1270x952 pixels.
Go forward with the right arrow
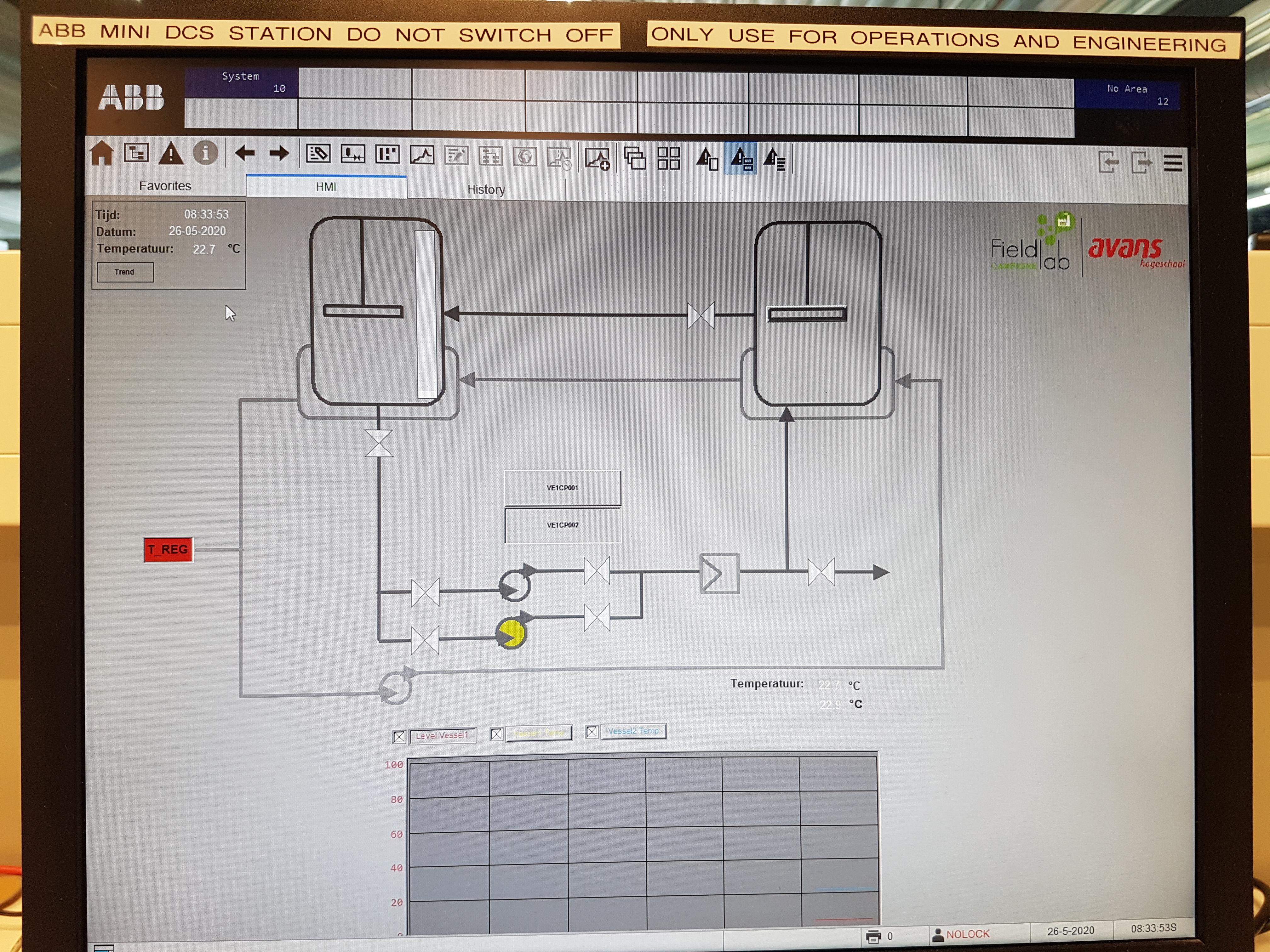tap(279, 153)
